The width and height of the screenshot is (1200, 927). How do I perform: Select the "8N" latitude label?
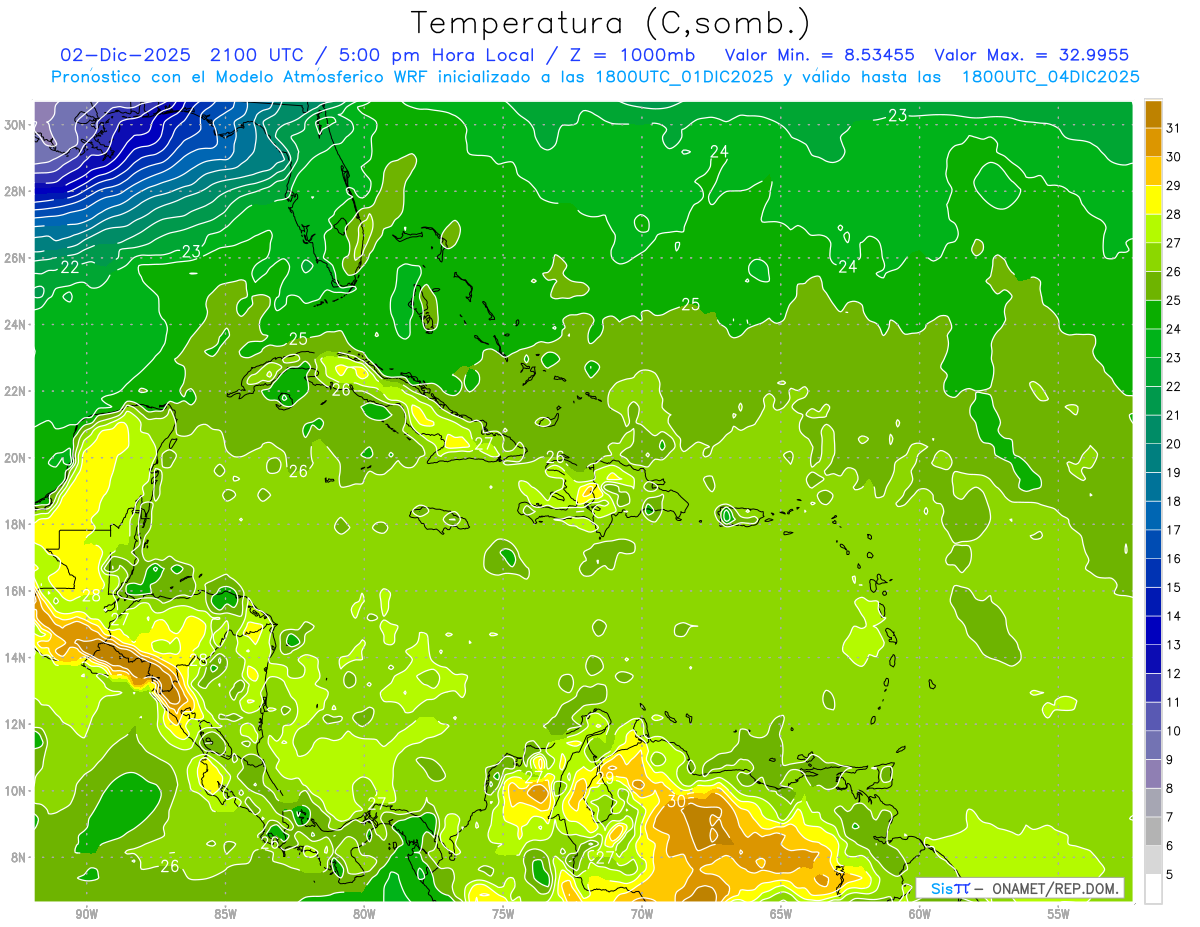point(19,857)
